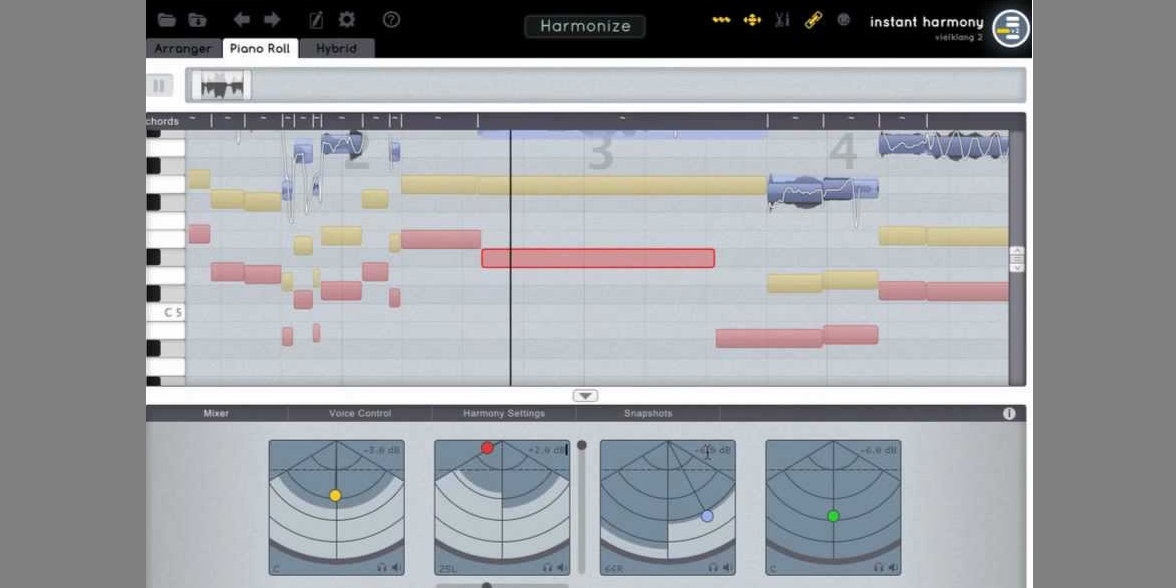
Task: Open the instant harmony vielklang logo menu
Action: pos(1010,28)
